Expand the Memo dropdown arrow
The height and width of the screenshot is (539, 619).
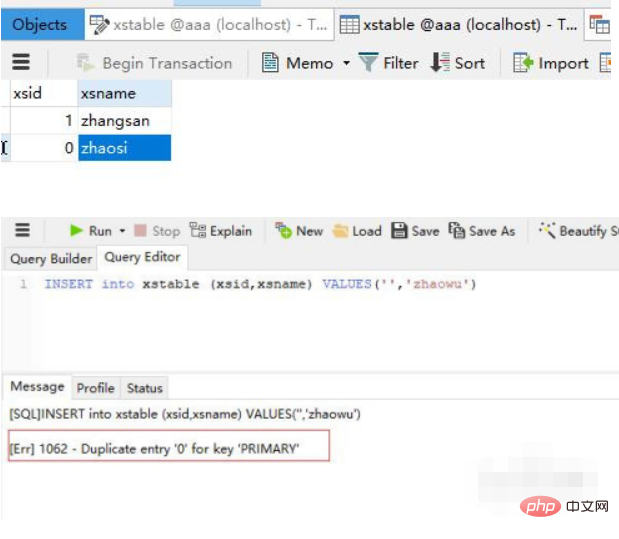346,63
